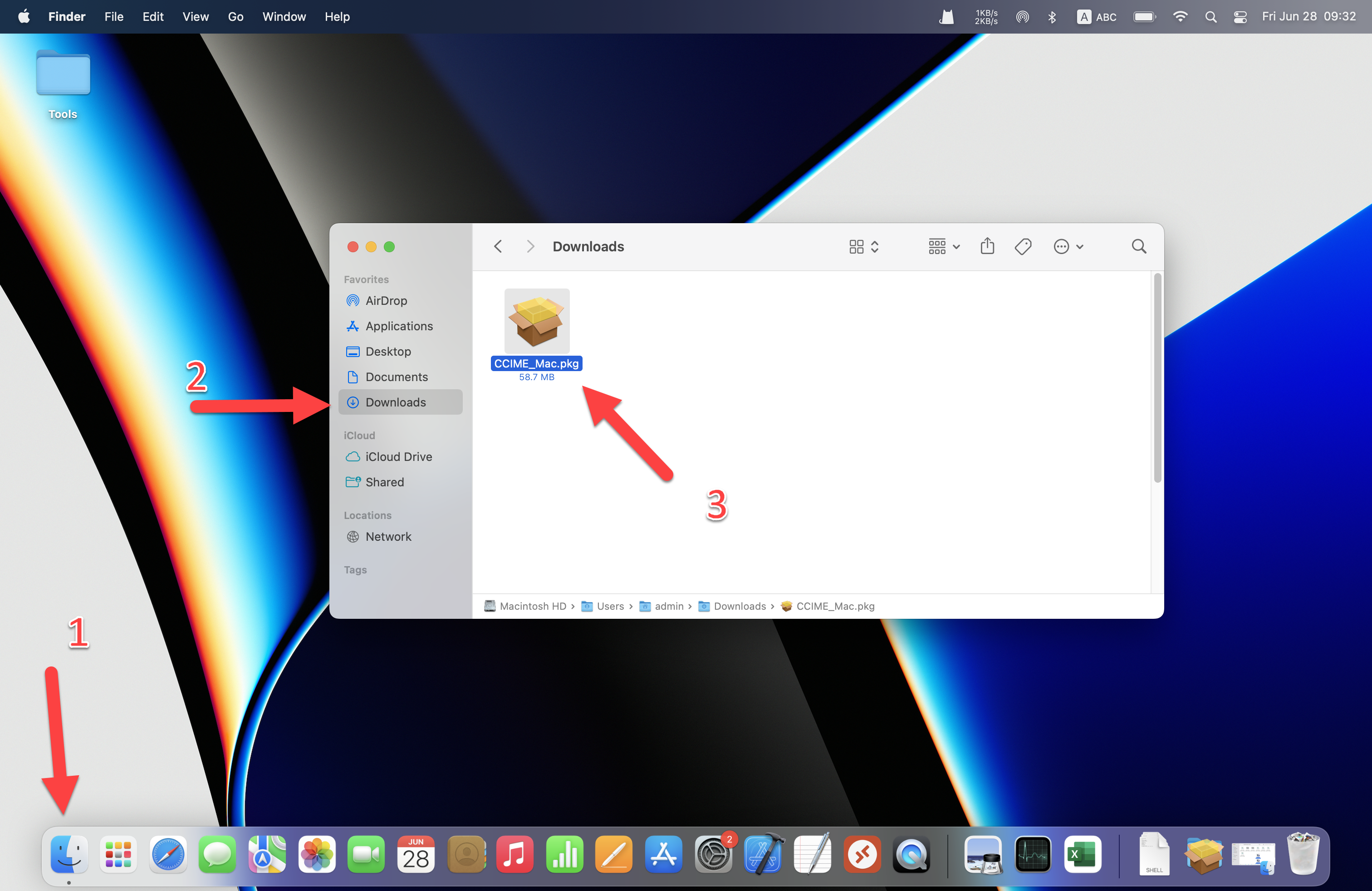Click the Edit Tags icon in toolbar
This screenshot has width=1372, height=891.
(1023, 247)
